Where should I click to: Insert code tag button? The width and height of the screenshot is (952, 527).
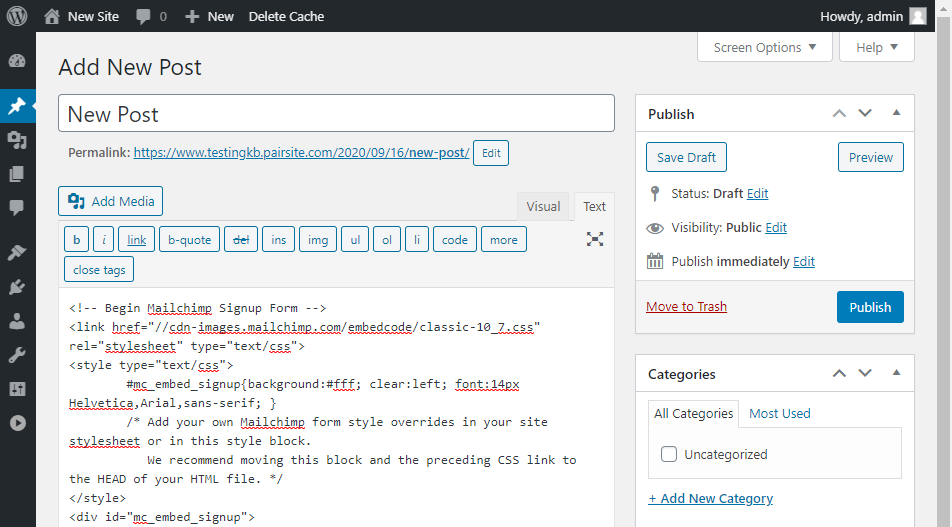click(455, 239)
